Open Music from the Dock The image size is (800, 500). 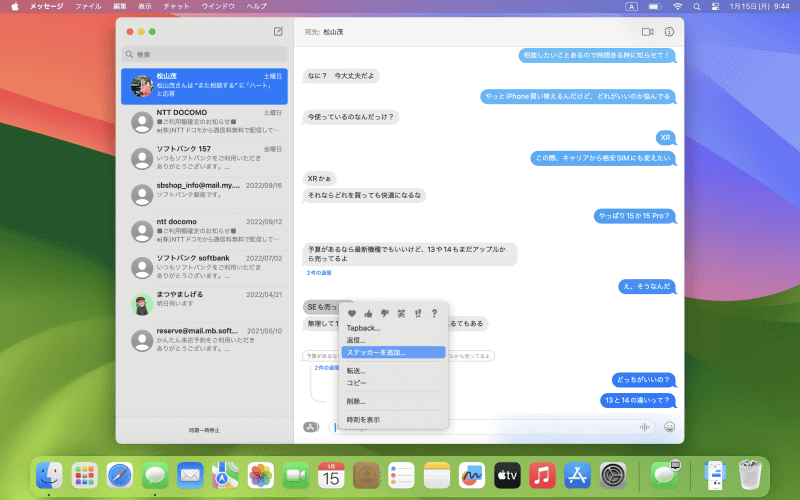coord(542,475)
